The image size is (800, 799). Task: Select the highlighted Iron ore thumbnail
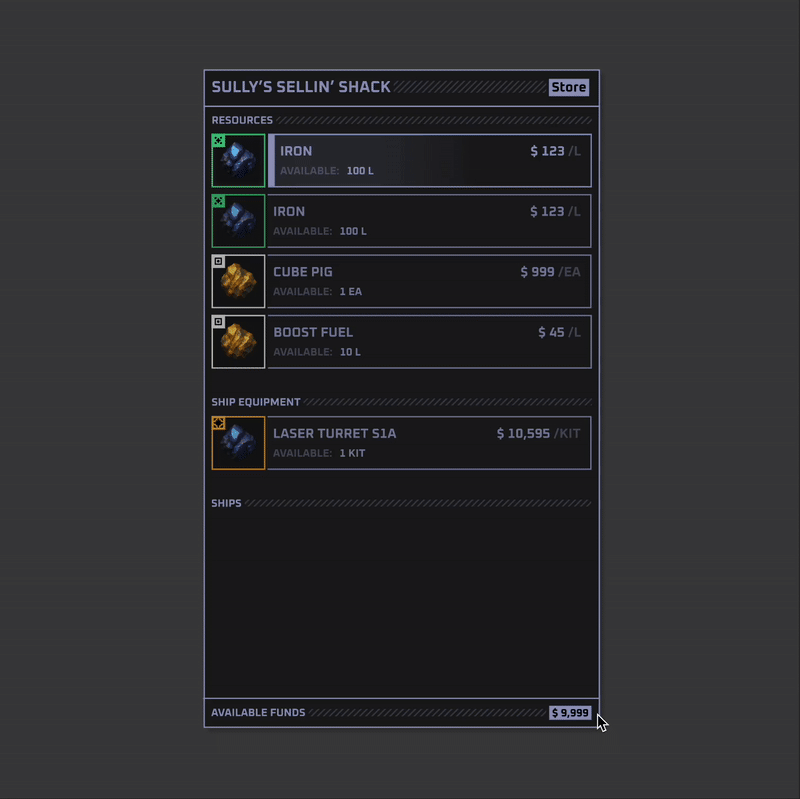[x=238, y=161]
